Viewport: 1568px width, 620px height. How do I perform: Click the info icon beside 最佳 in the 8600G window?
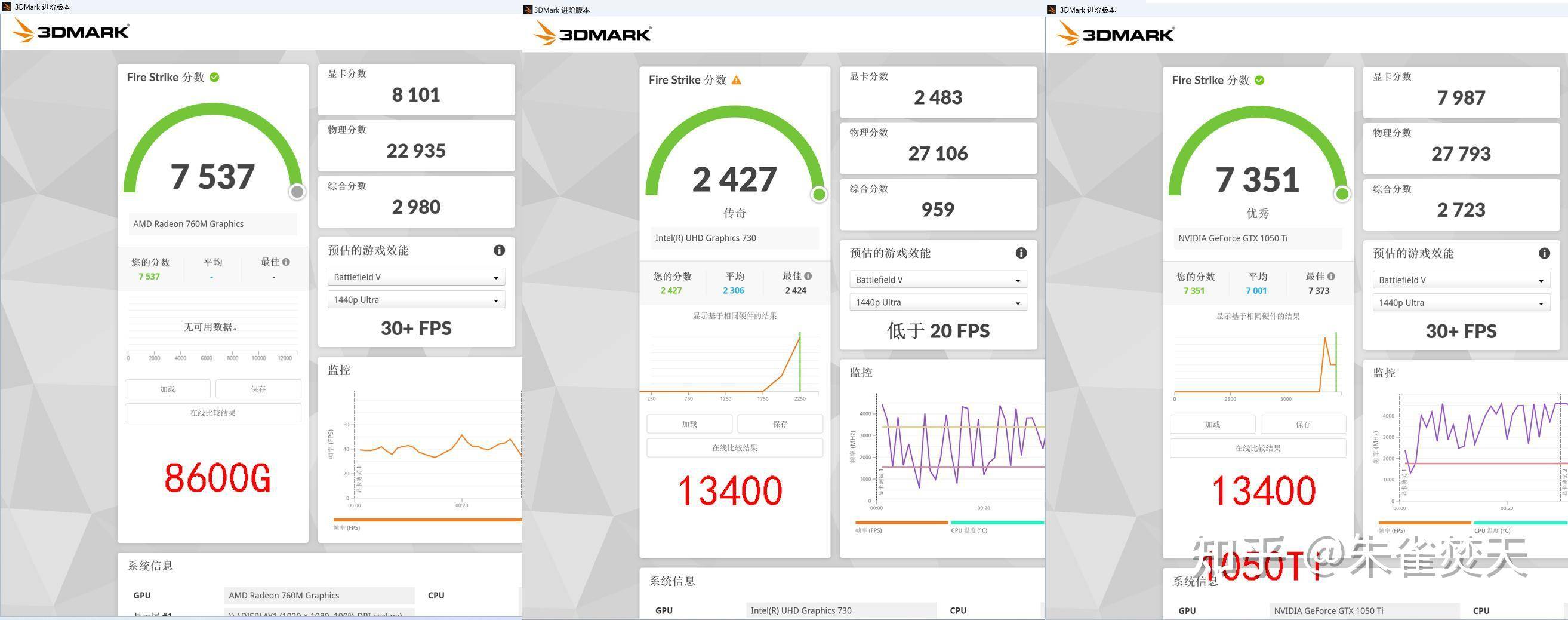pyautogui.click(x=286, y=262)
